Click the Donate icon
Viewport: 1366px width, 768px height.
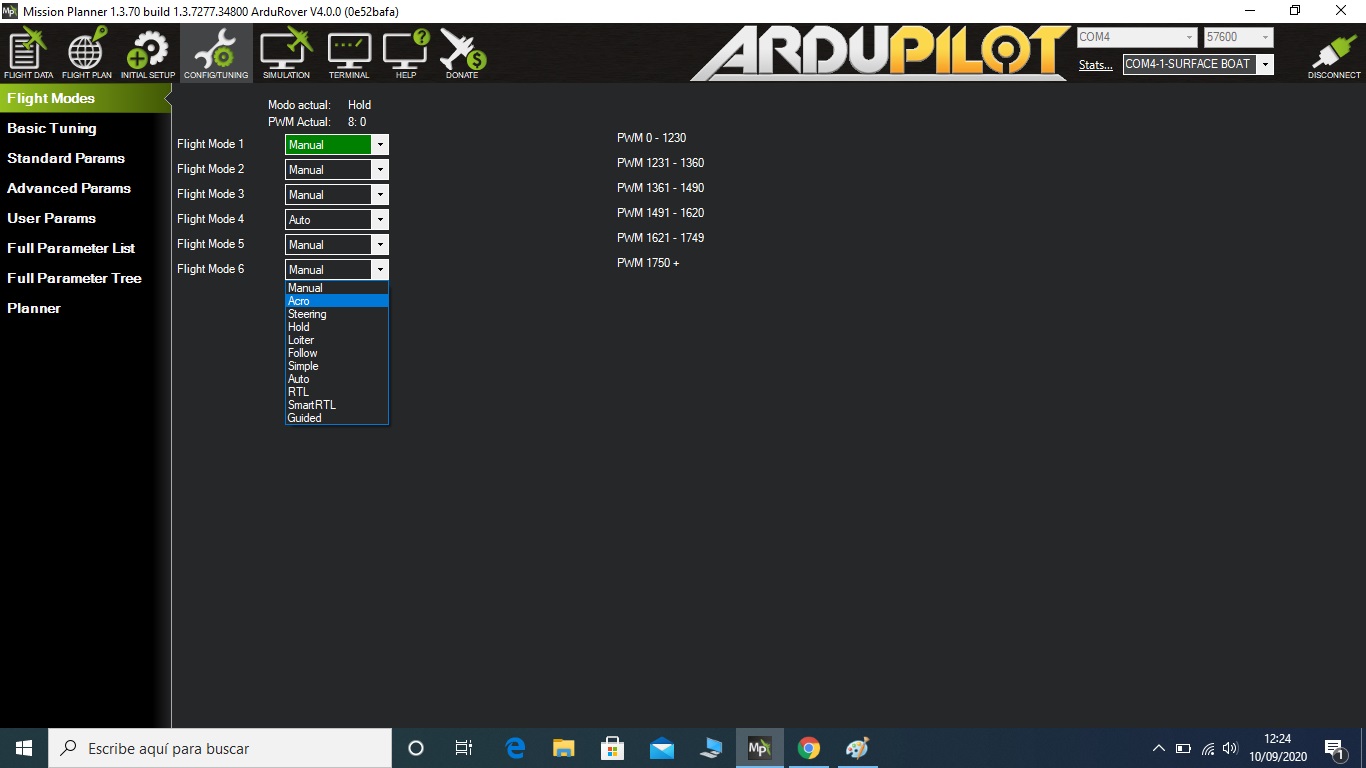coord(462,54)
